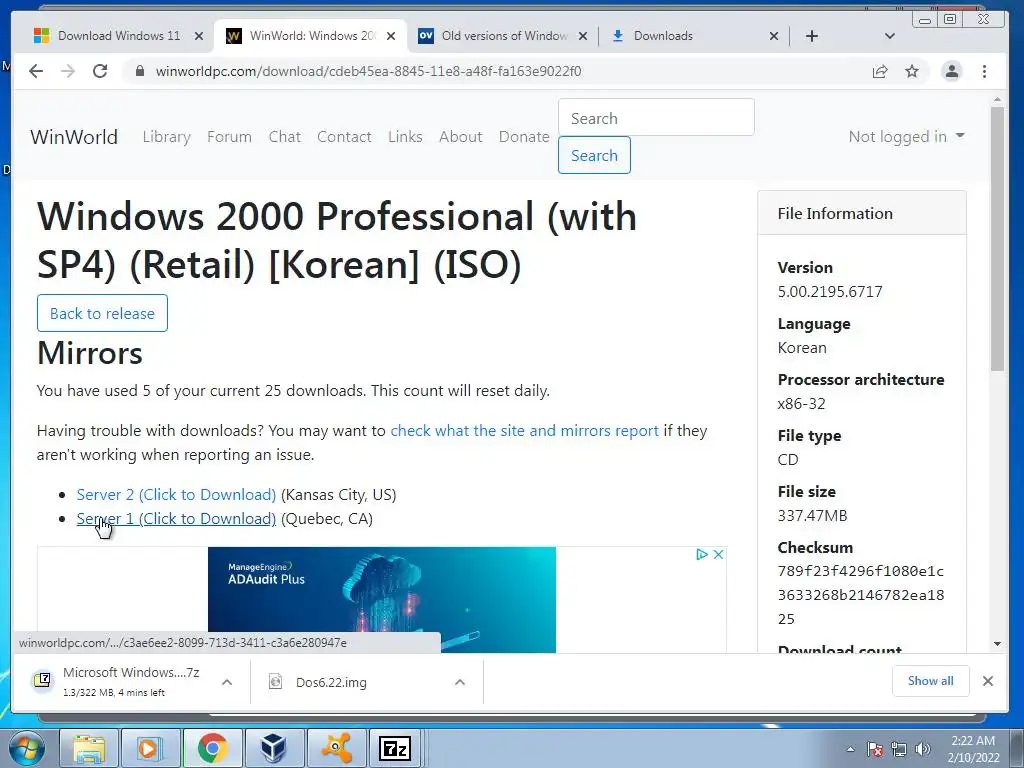Open the Chat nav item

tap(285, 136)
